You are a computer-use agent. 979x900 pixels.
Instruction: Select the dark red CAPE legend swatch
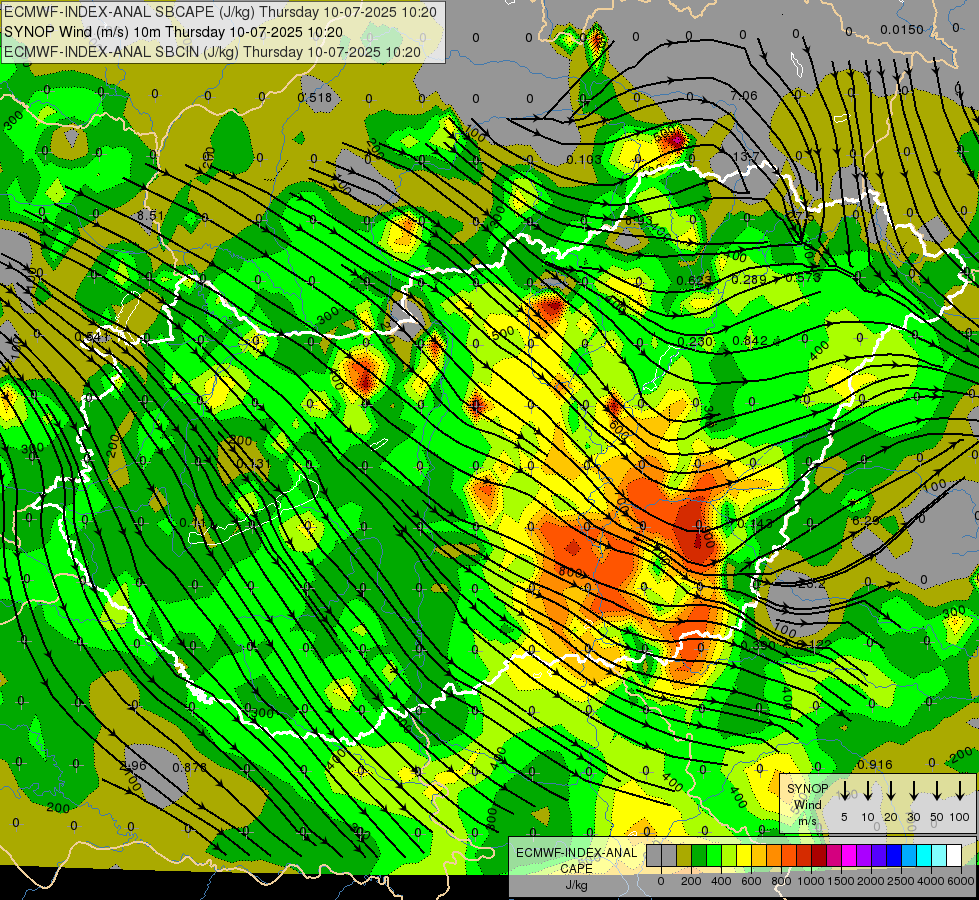coord(819,855)
